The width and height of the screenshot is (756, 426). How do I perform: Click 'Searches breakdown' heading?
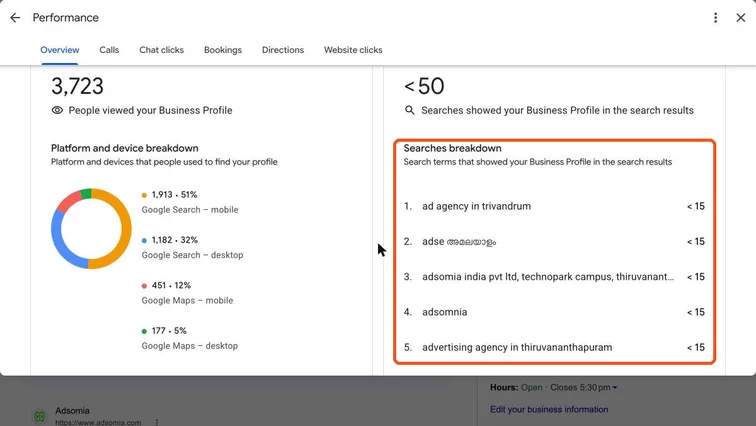click(452, 148)
